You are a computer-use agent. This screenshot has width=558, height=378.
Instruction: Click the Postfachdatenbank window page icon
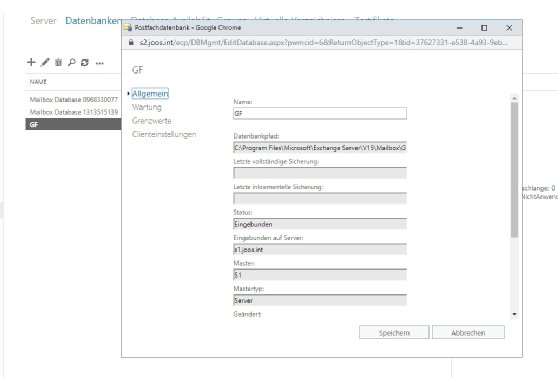127,27
